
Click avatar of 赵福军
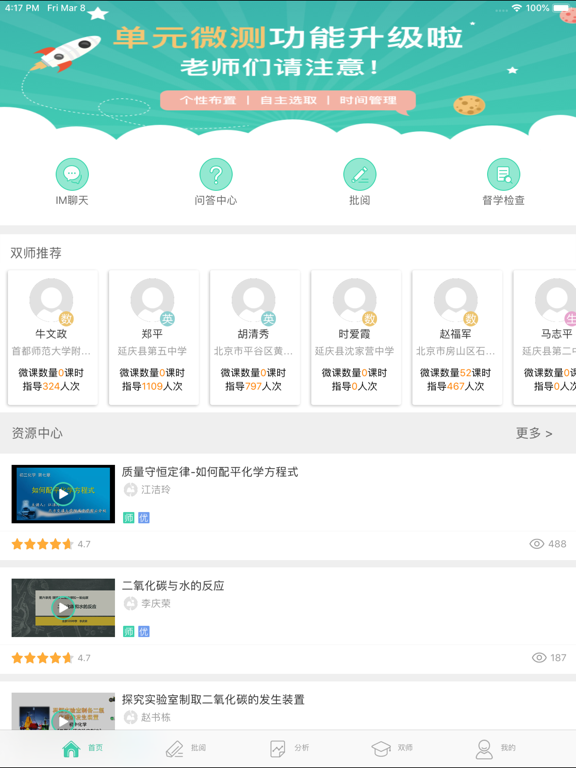(x=456, y=300)
